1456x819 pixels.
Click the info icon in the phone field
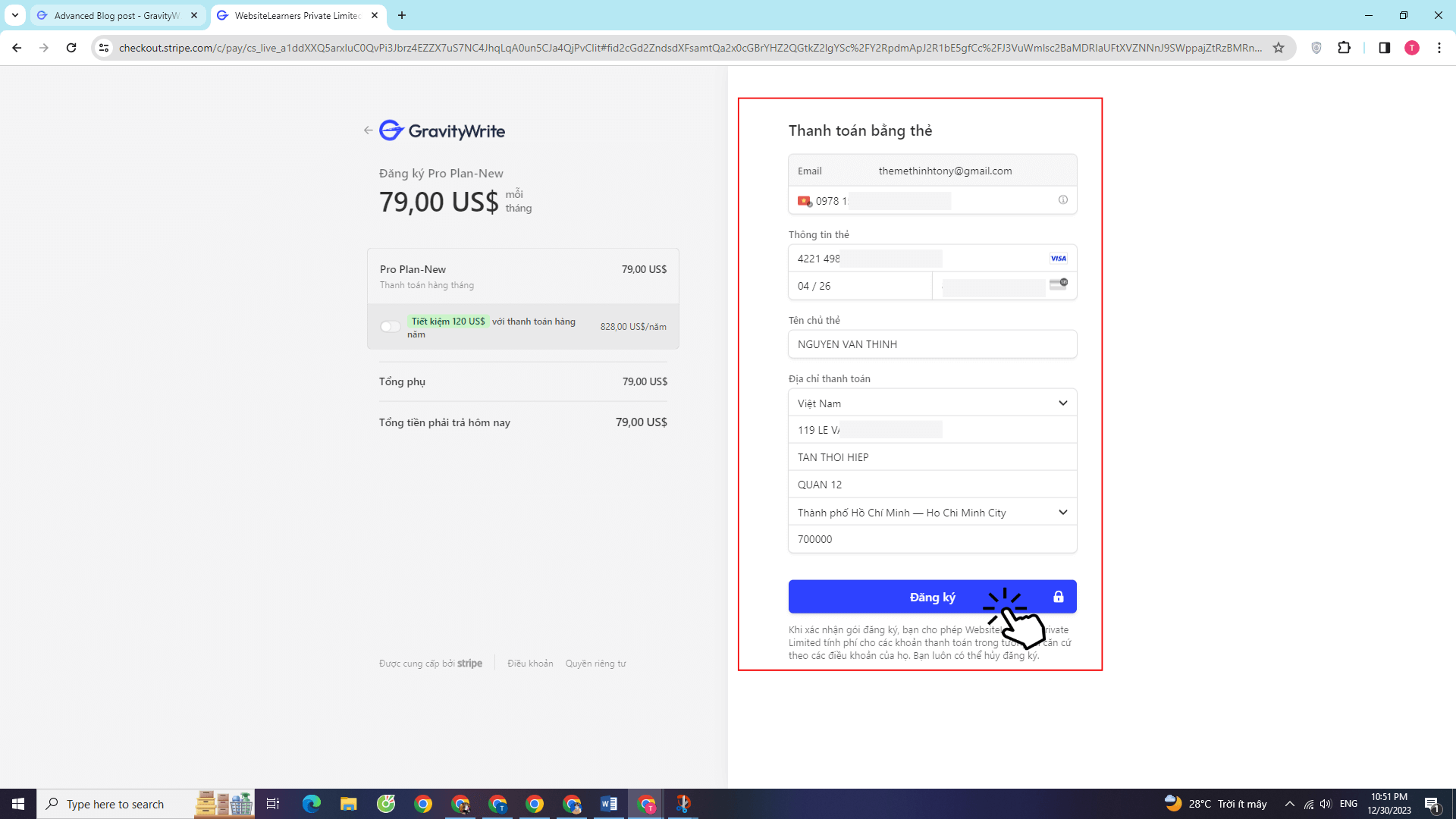coord(1062,200)
